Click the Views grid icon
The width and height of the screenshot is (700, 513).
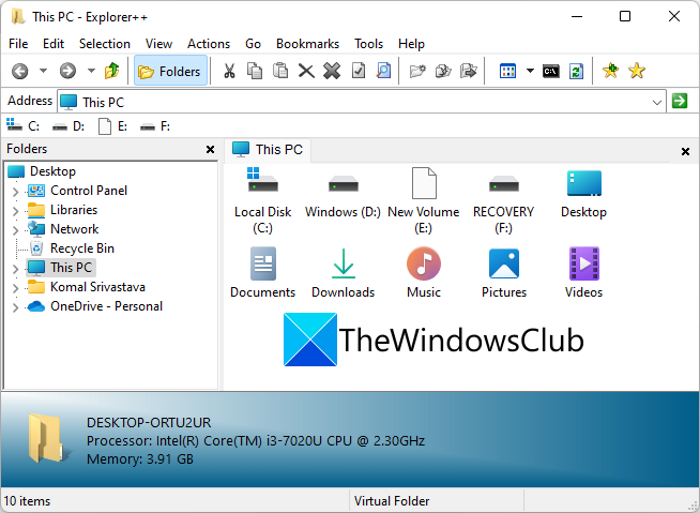[x=508, y=71]
